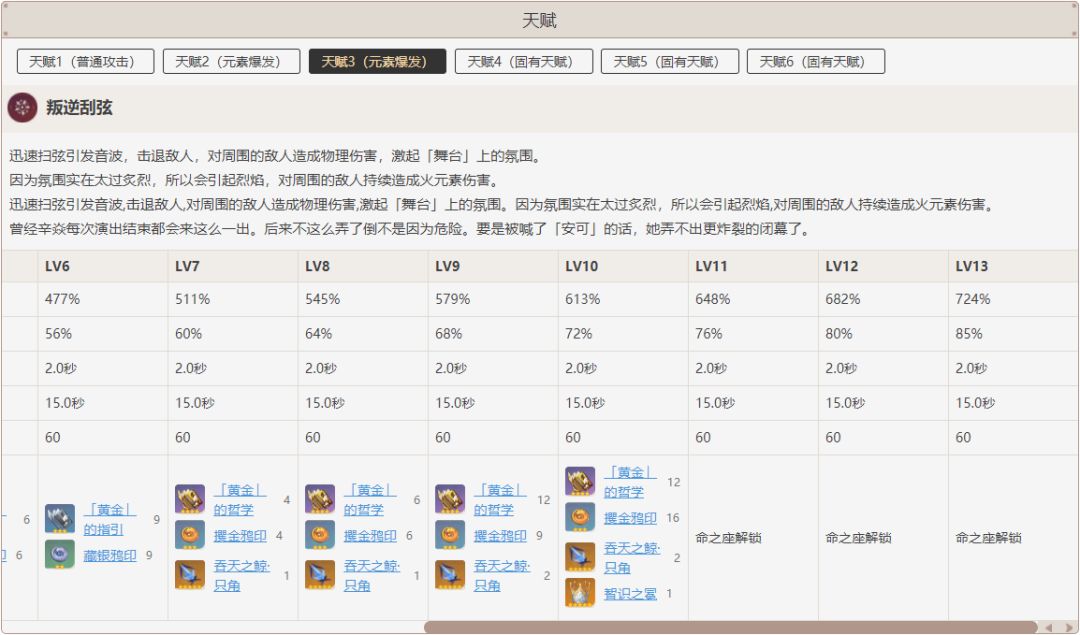
Task: Switch to 天赋2（元素爆发）tab
Action: pyautogui.click(x=231, y=61)
